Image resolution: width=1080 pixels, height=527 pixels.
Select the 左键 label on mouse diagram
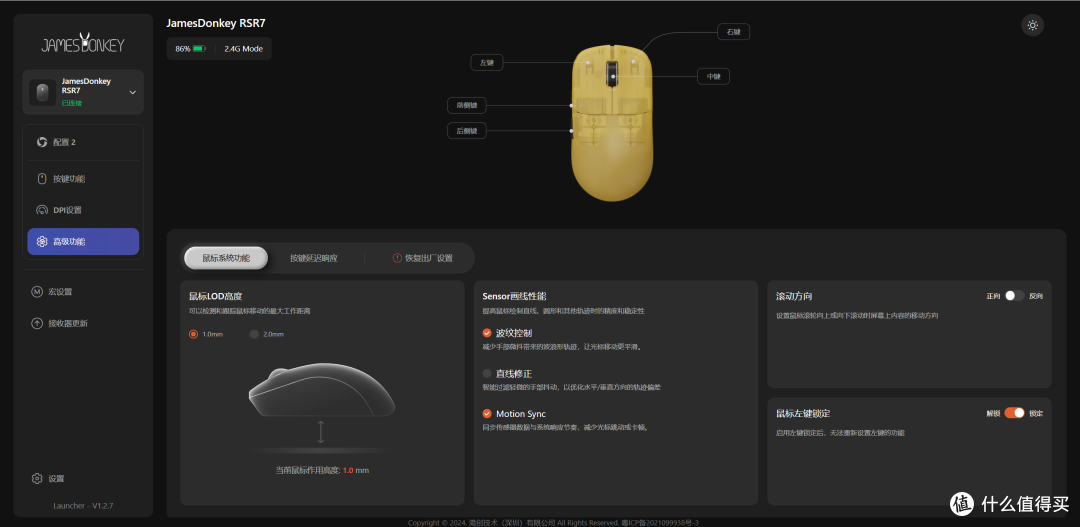[487, 63]
